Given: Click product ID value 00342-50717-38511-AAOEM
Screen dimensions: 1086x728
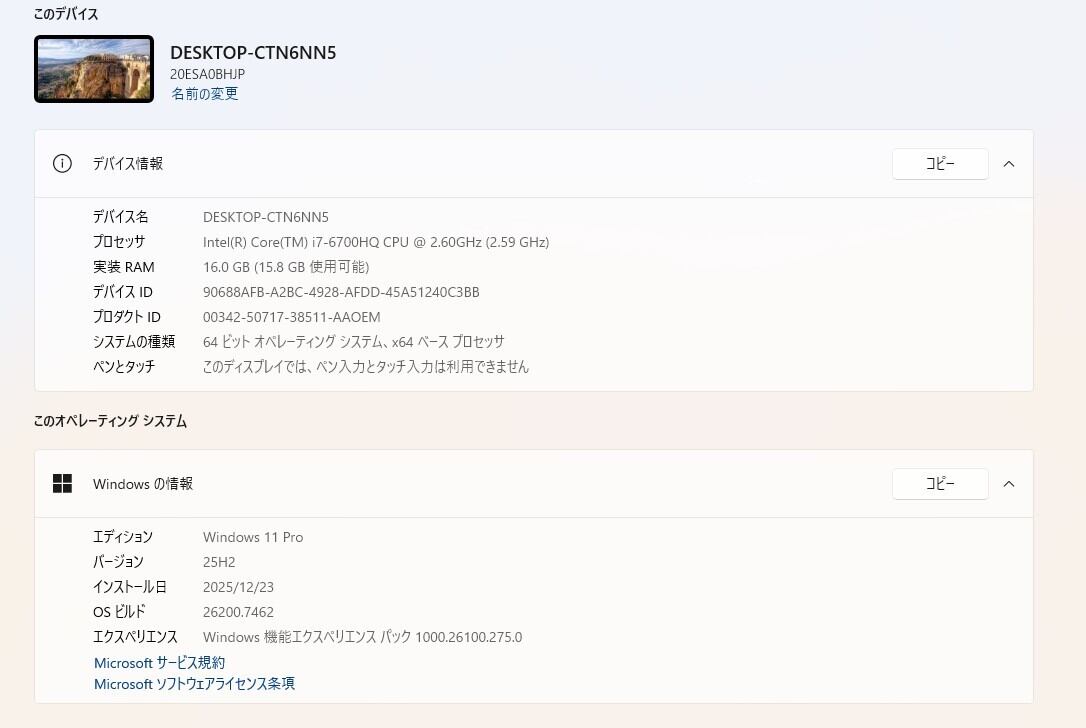Looking at the screenshot, I should click(292, 317).
